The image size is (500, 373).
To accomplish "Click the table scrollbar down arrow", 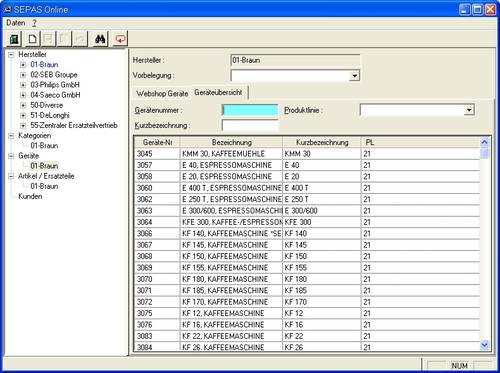I will (x=484, y=345).
